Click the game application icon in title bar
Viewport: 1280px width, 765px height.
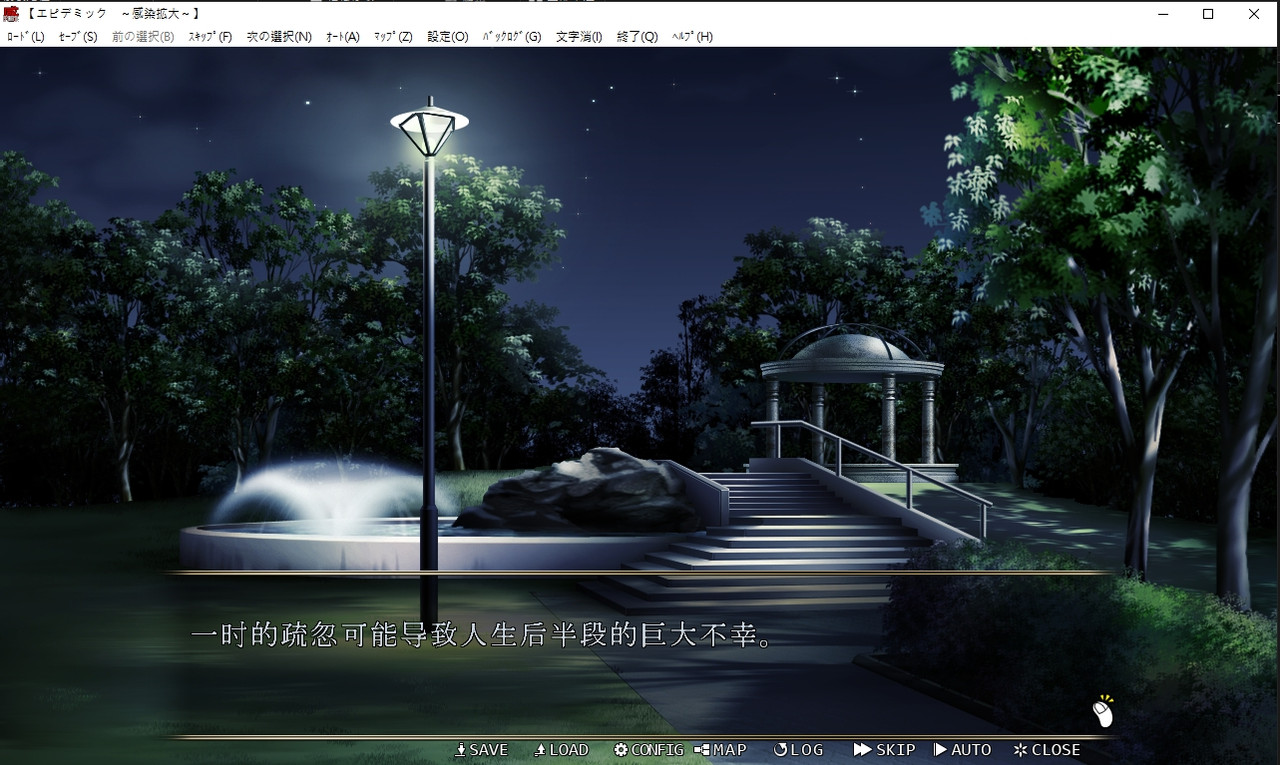(x=12, y=13)
